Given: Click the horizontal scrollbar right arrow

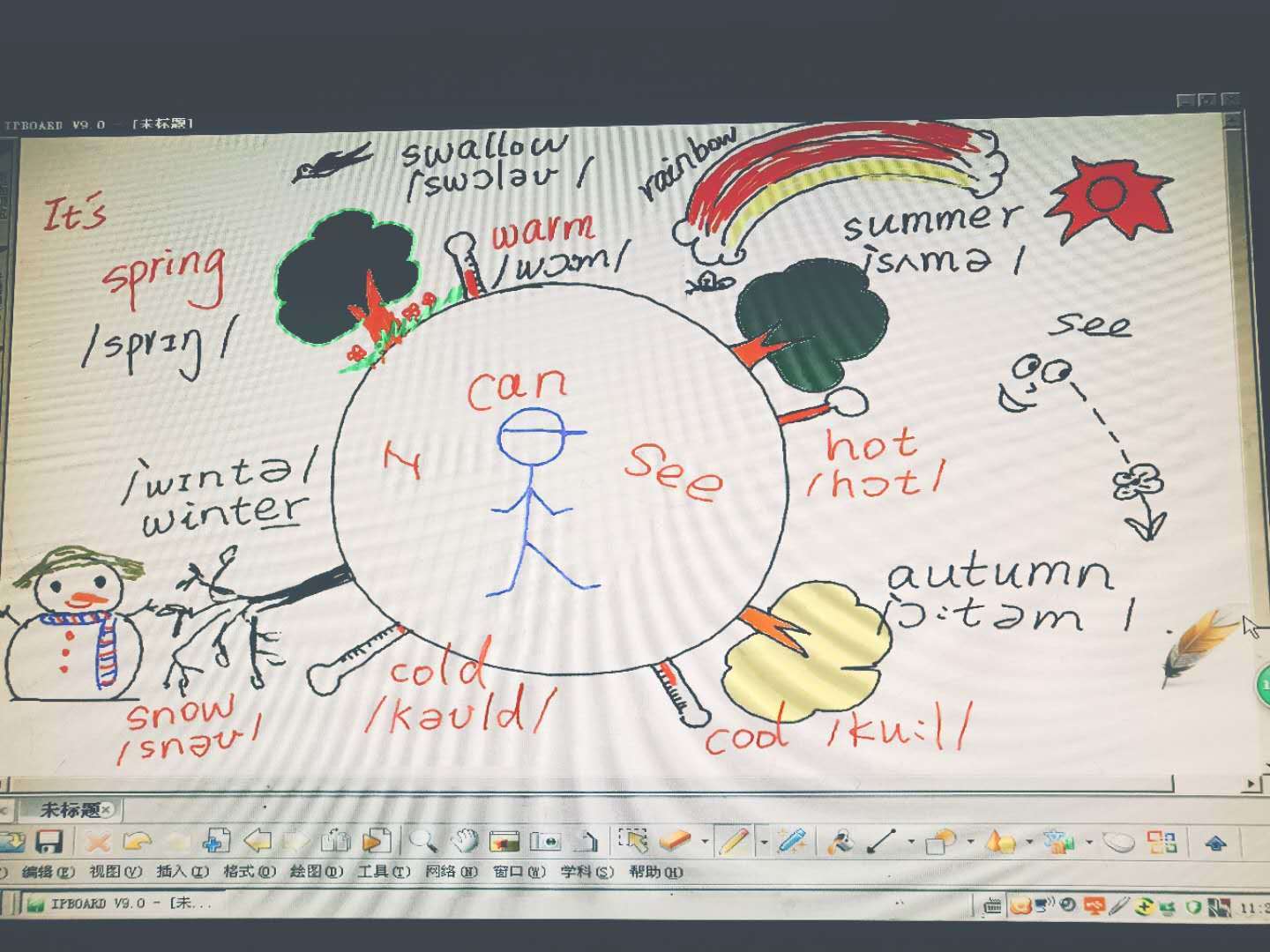Looking at the screenshot, I should pos(1251,784).
